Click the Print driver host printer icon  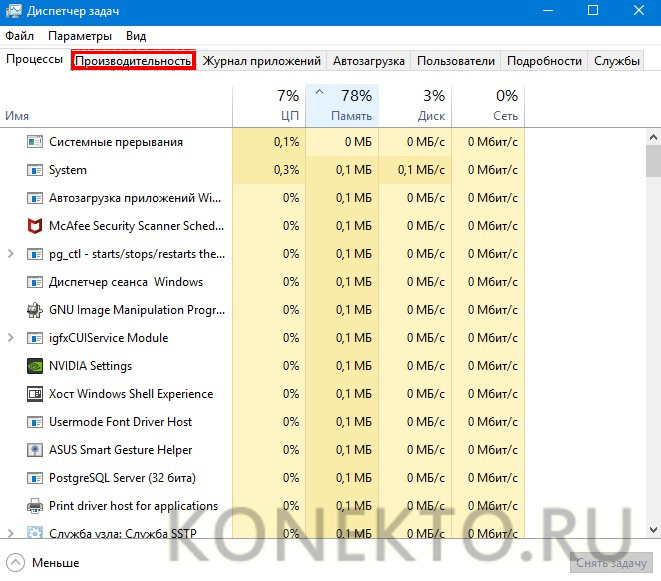click(35, 506)
